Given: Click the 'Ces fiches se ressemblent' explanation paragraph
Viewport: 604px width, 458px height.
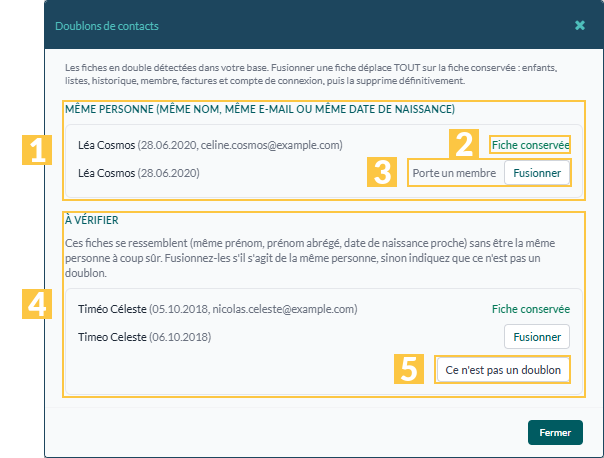Looking at the screenshot, I should tap(310, 258).
